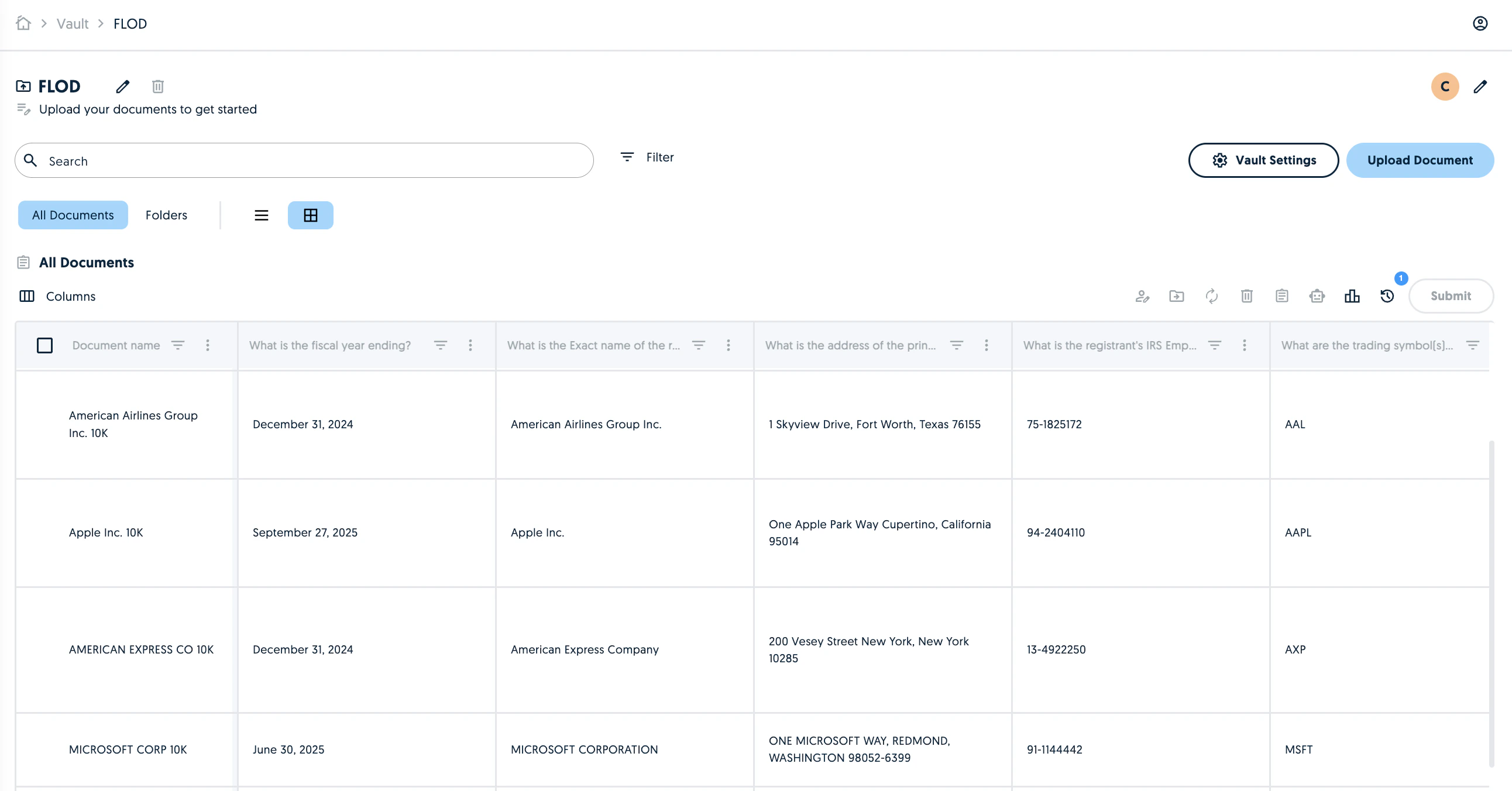1512x791 pixels.
Task: Switch to the list view layout
Action: coord(261,215)
